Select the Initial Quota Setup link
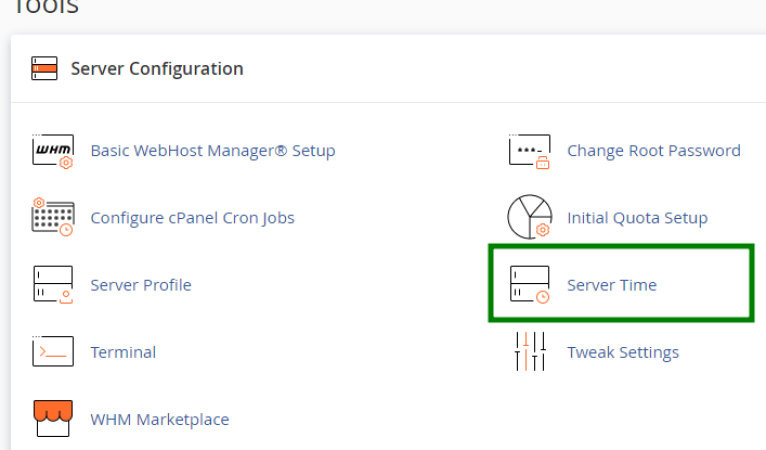766x450 pixels. pos(637,218)
